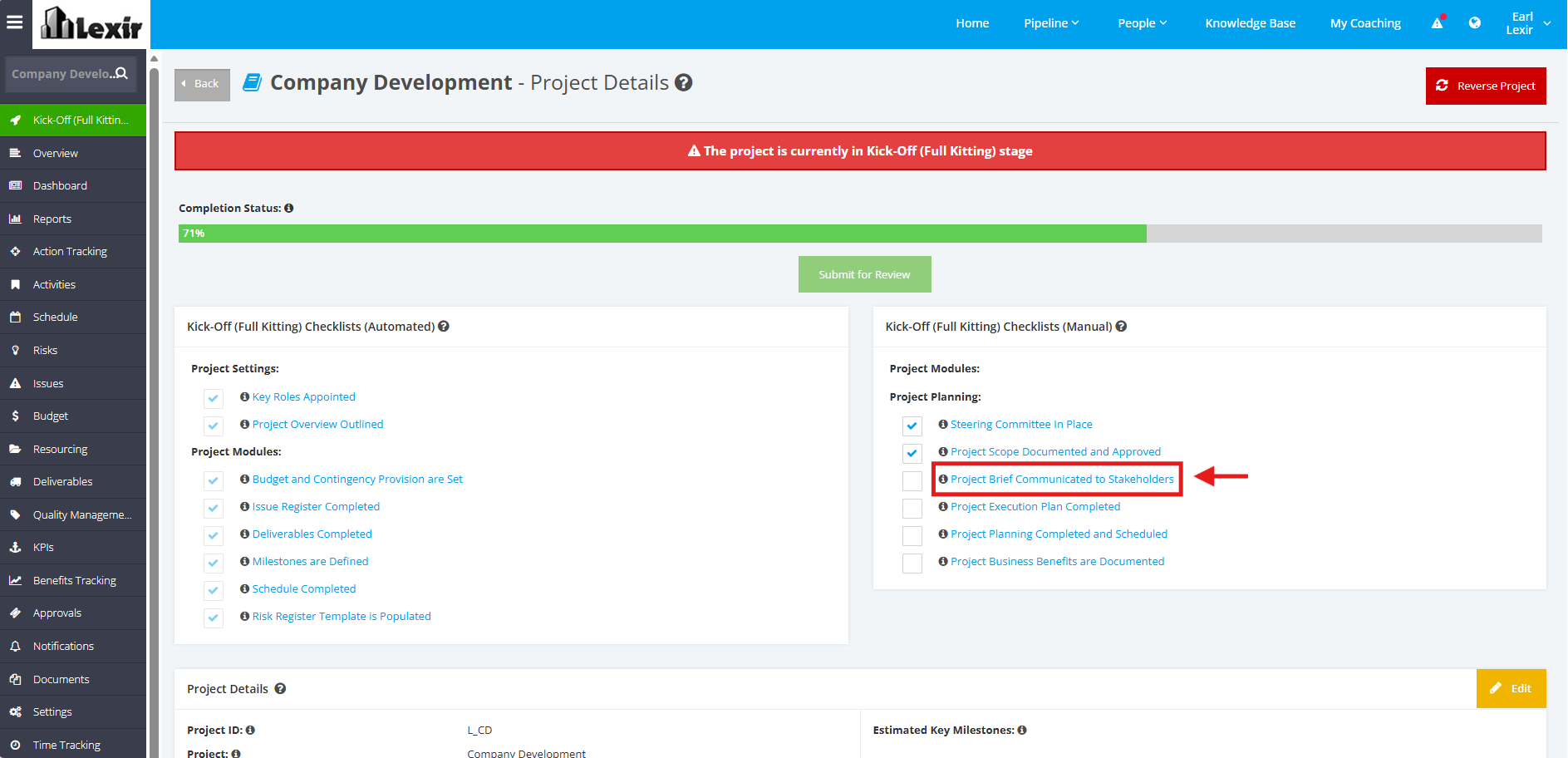Click help icon next to Project Details title
The width and height of the screenshot is (1568, 758).
tap(683, 82)
